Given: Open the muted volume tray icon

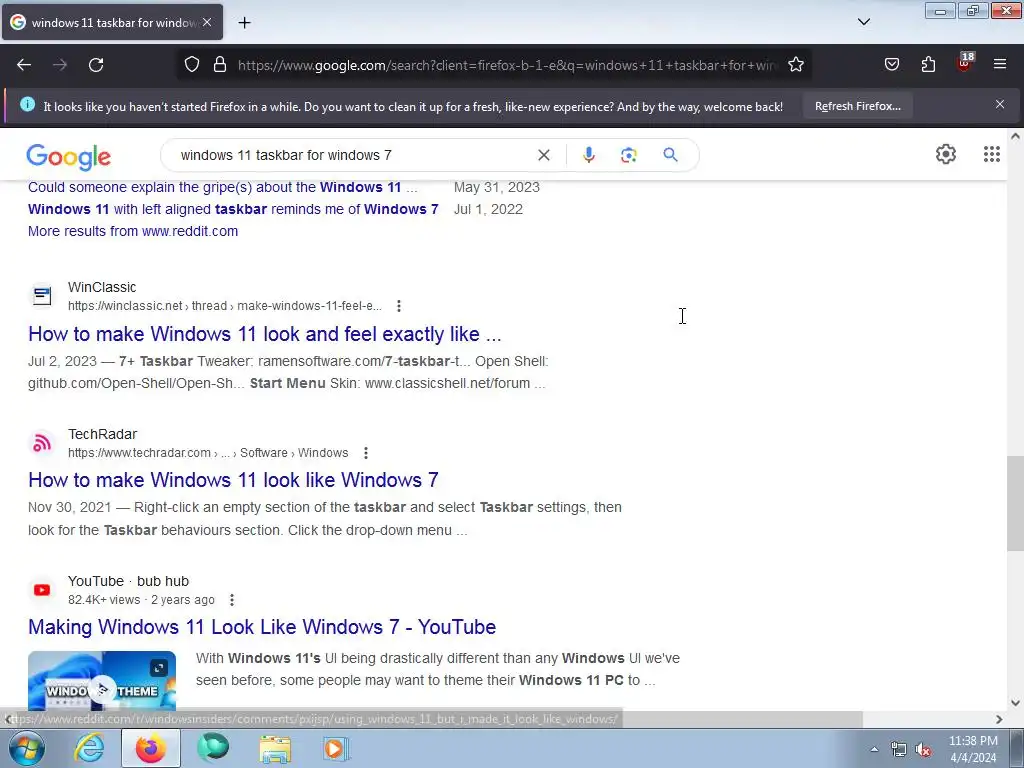Looking at the screenshot, I should pyautogui.click(x=923, y=750).
